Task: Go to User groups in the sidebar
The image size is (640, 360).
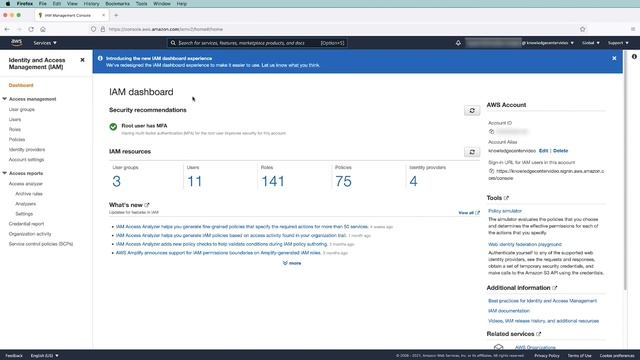Action: click(x=22, y=109)
